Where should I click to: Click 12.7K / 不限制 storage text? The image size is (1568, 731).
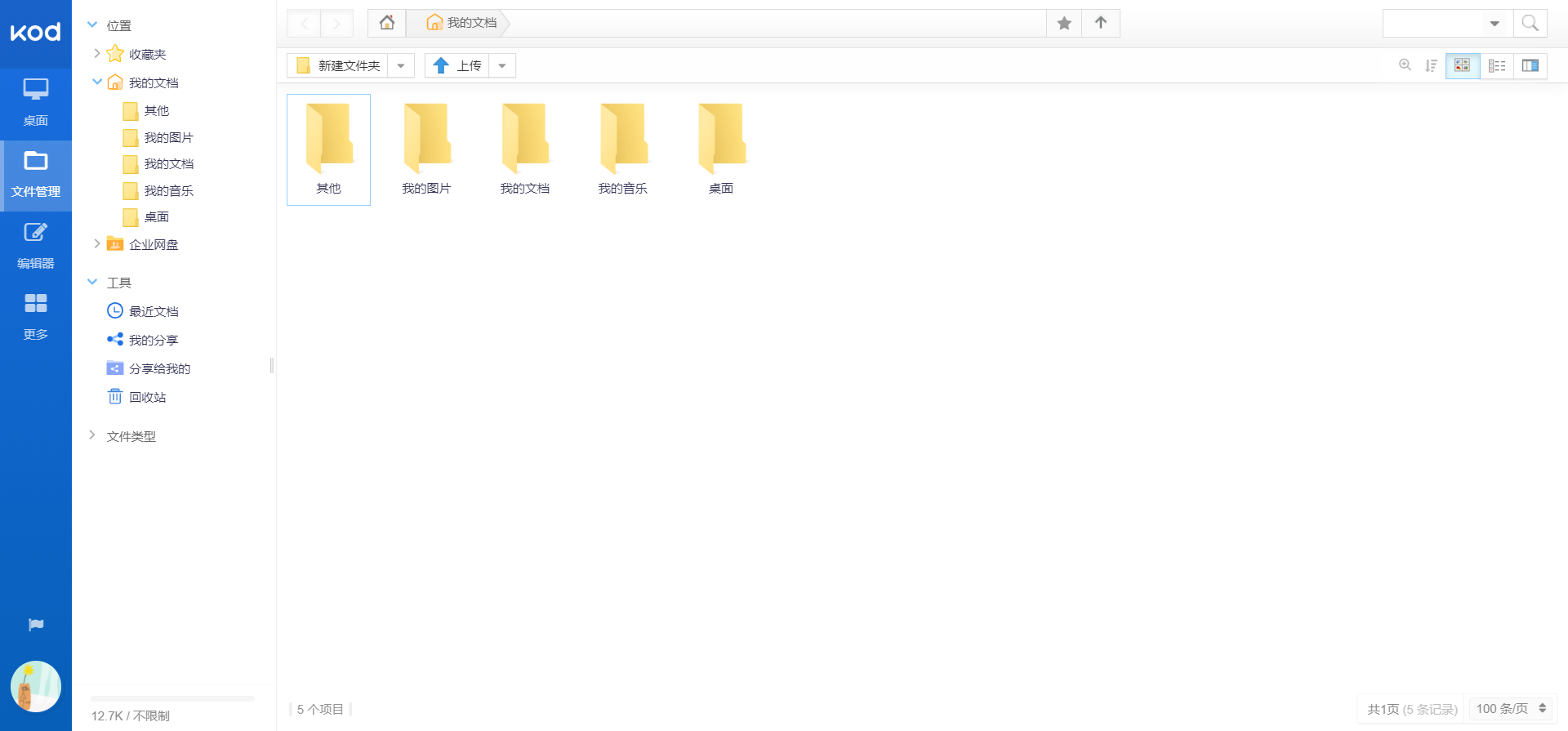(x=131, y=716)
